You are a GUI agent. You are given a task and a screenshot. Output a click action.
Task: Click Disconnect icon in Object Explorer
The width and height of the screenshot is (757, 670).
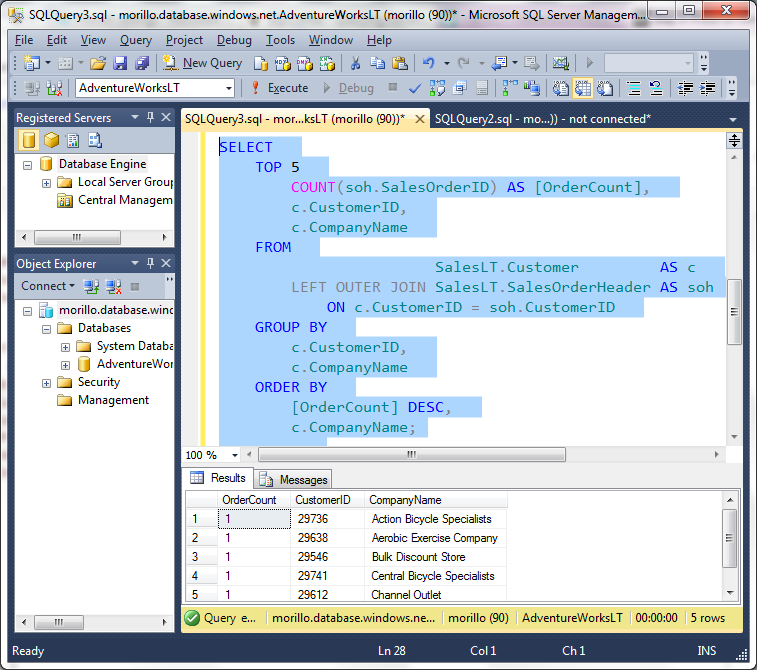click(112, 286)
